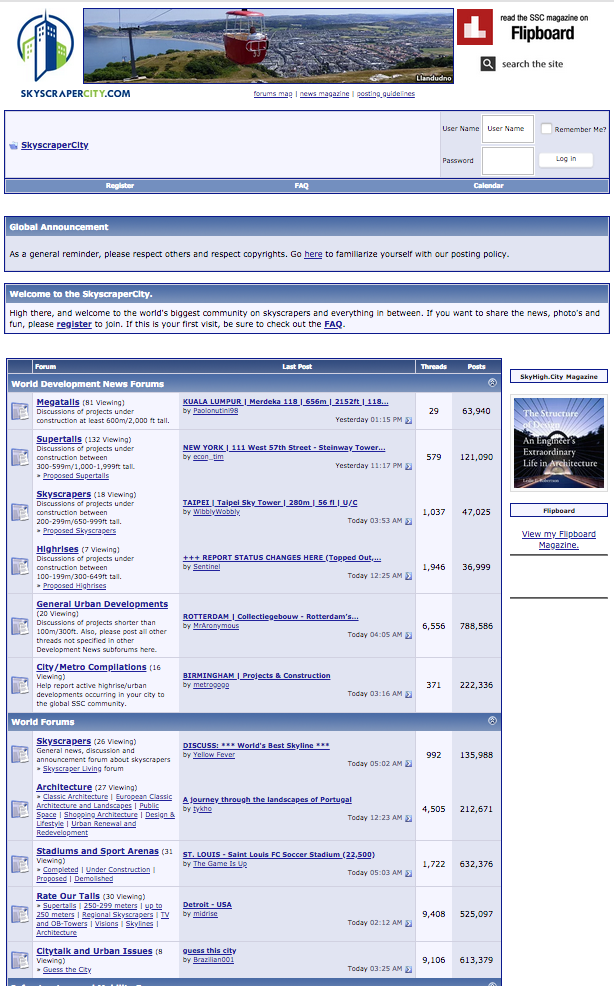Open View my Flipboard Magazine link
This screenshot has height=986, width=614.
point(559,540)
